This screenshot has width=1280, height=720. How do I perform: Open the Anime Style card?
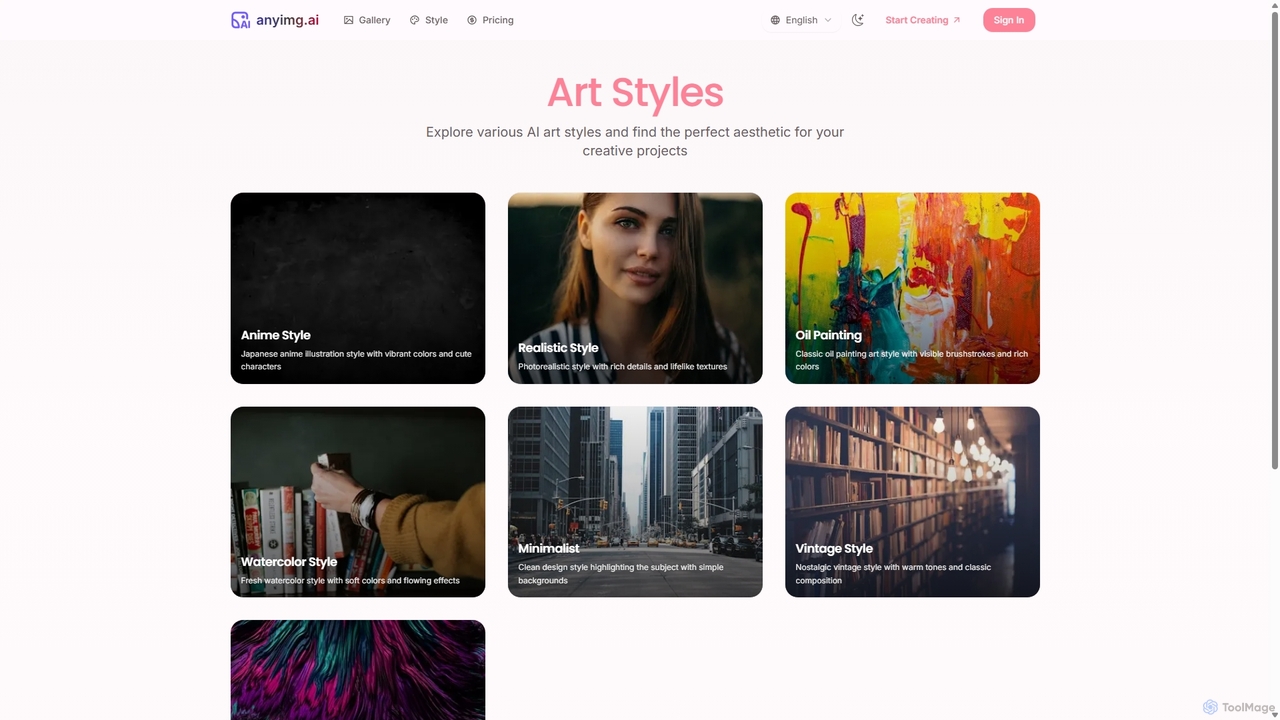pyautogui.click(x=358, y=288)
